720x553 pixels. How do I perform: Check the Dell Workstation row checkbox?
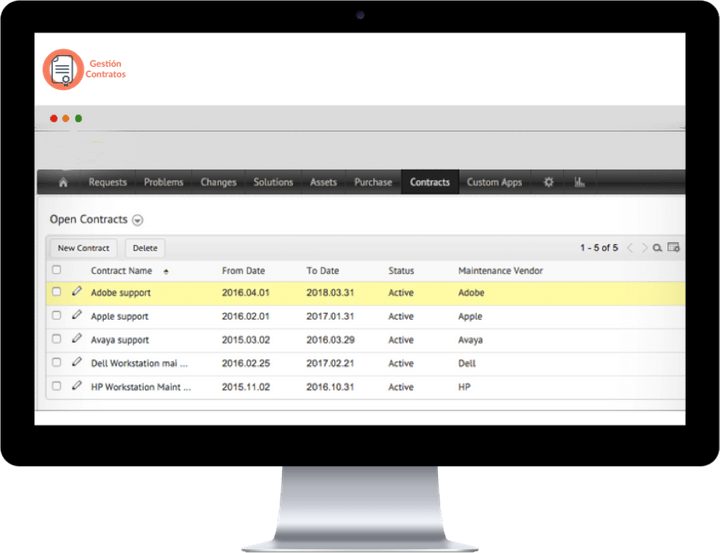56,362
